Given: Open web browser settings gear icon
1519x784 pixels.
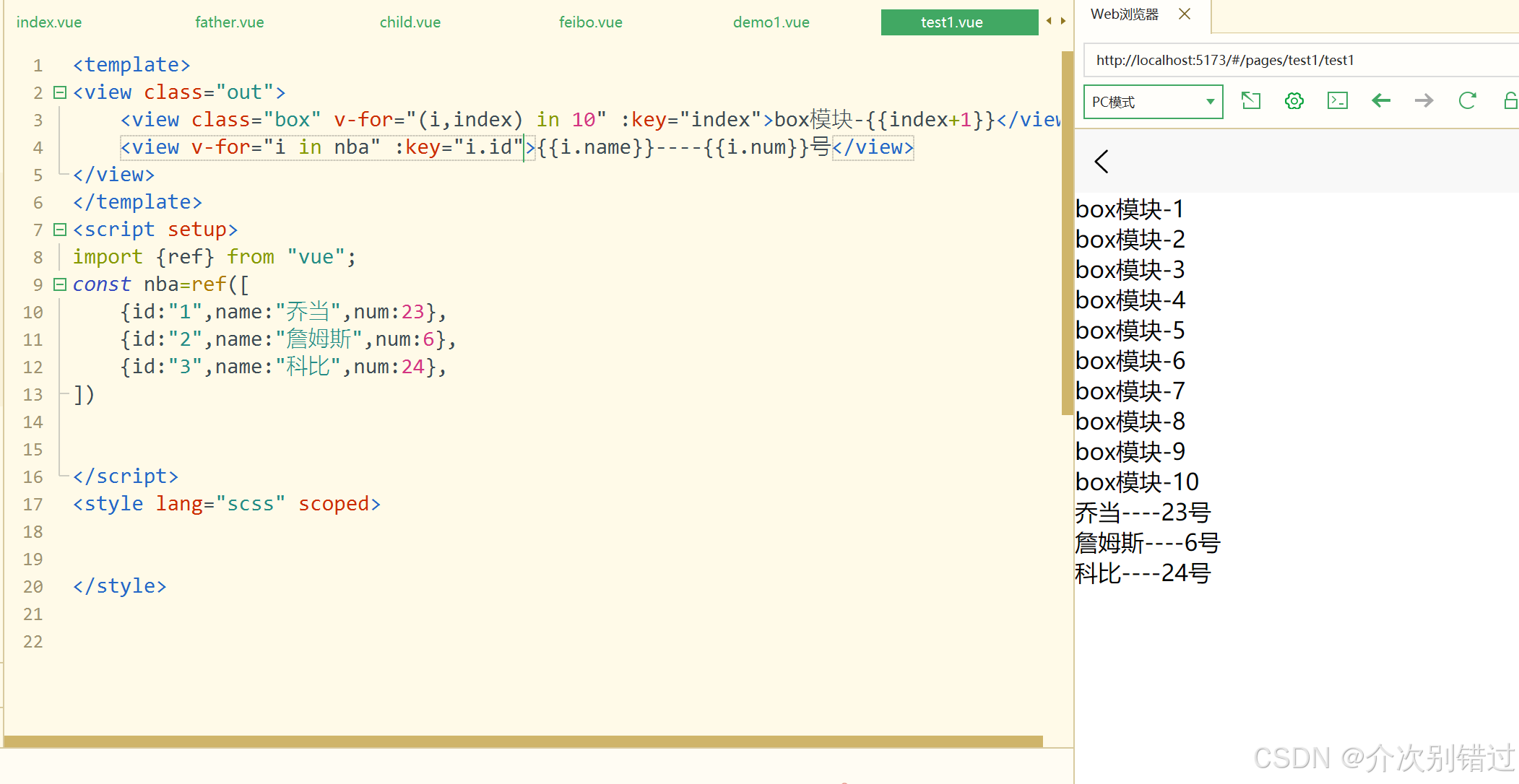Looking at the screenshot, I should click(x=1294, y=101).
